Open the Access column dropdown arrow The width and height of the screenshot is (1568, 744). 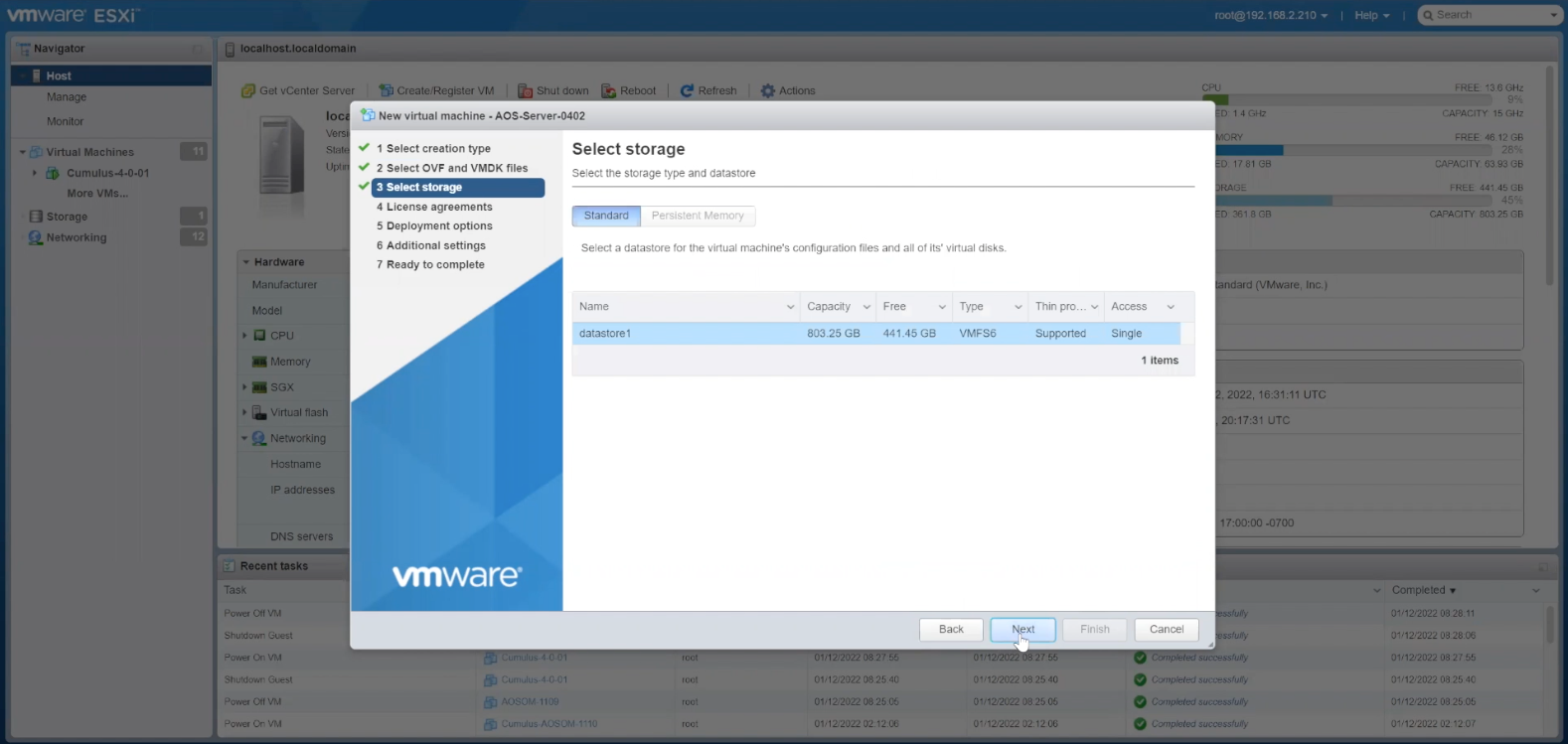pos(1171,307)
